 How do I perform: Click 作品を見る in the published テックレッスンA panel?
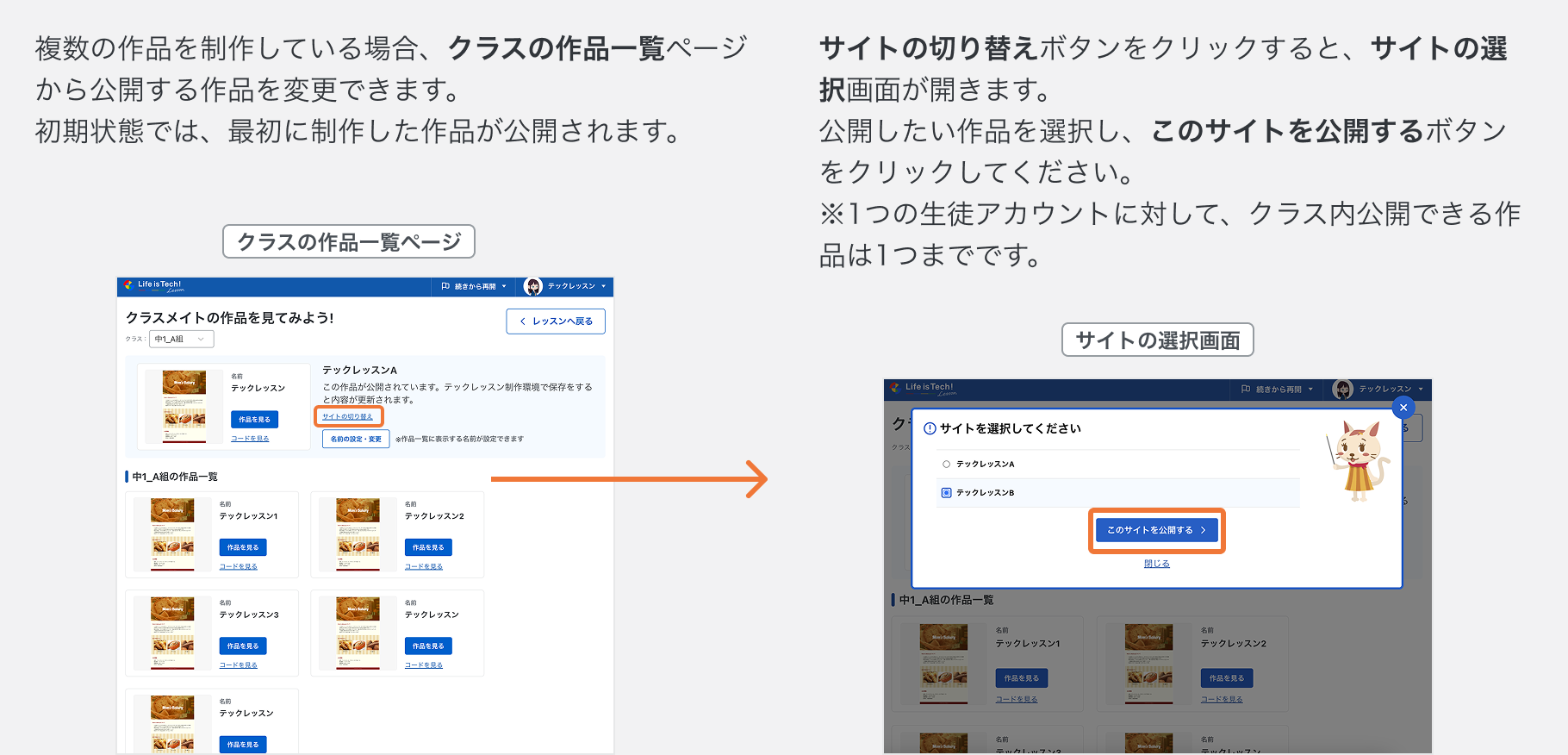[x=254, y=419]
